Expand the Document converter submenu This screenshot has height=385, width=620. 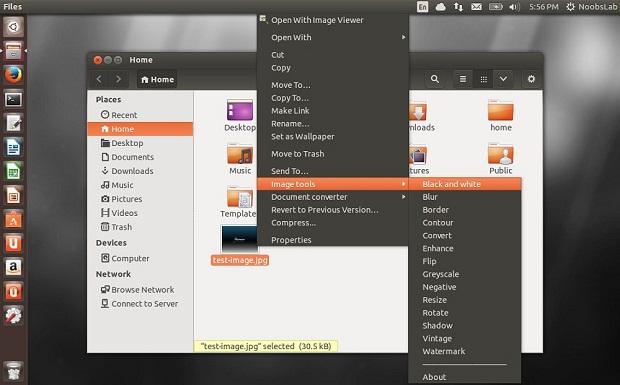(333, 197)
